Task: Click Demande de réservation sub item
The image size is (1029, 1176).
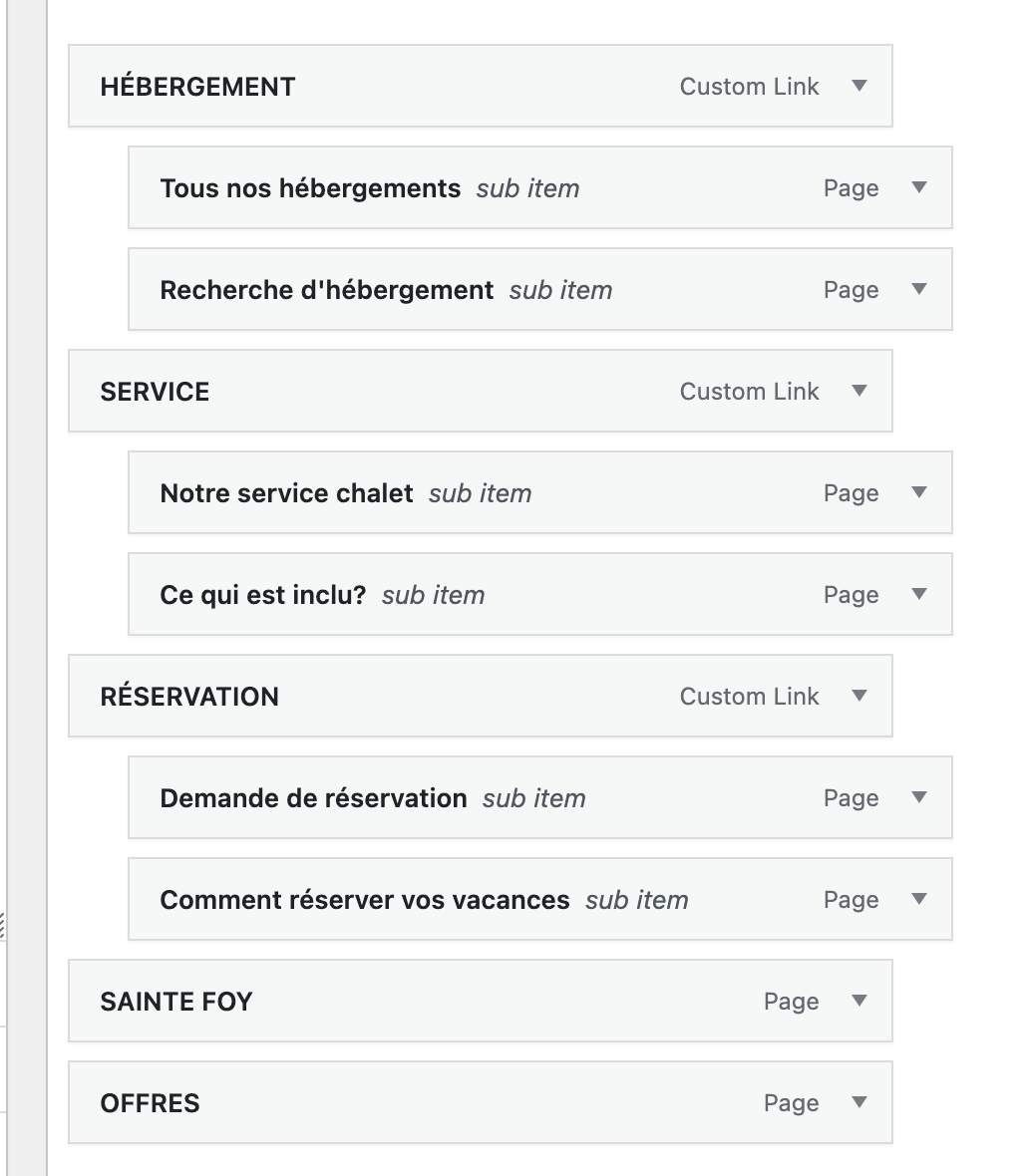Action: 540,797
